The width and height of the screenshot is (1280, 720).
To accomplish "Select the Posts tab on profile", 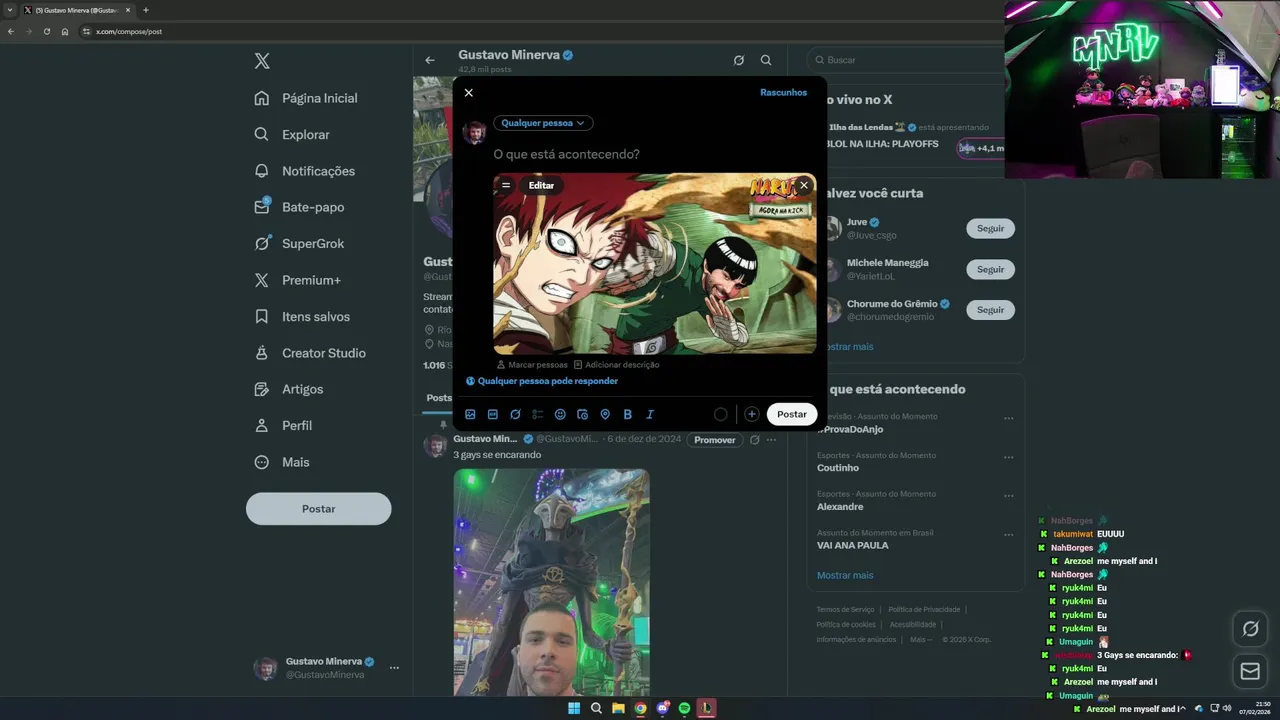I will point(439,398).
